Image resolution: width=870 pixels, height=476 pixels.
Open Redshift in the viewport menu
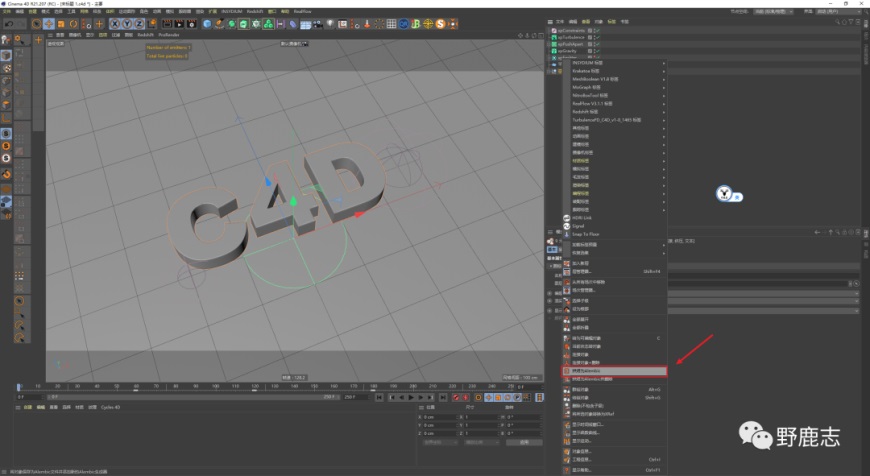pos(145,35)
